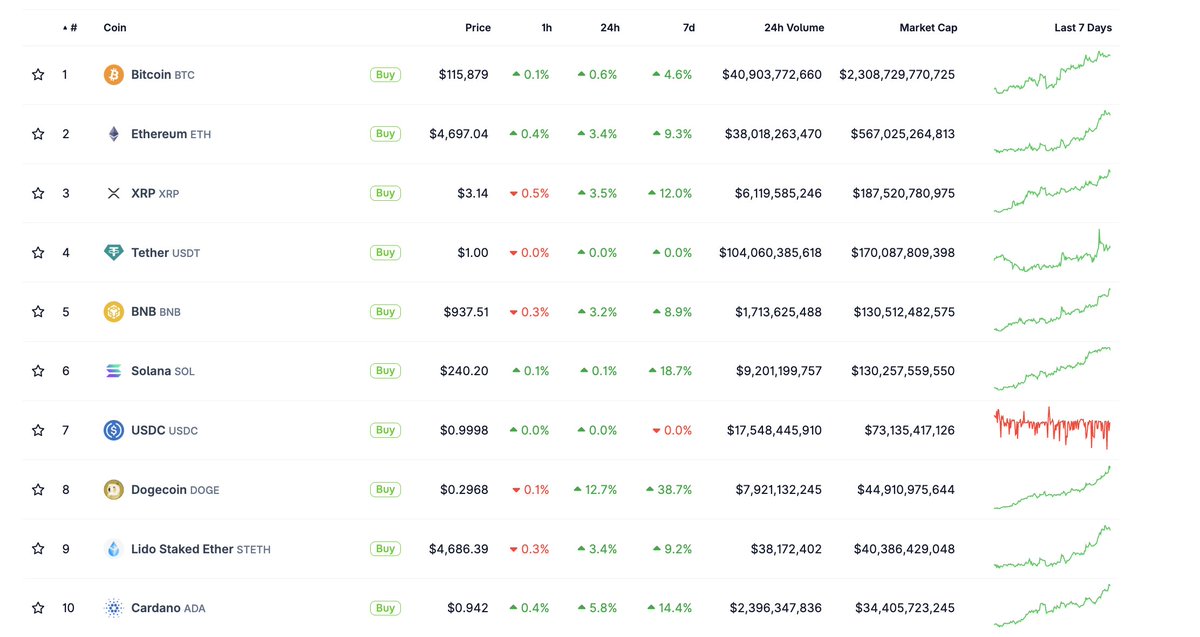Click USDC price $0.9998
This screenshot has width=1200, height=637.
465,430
